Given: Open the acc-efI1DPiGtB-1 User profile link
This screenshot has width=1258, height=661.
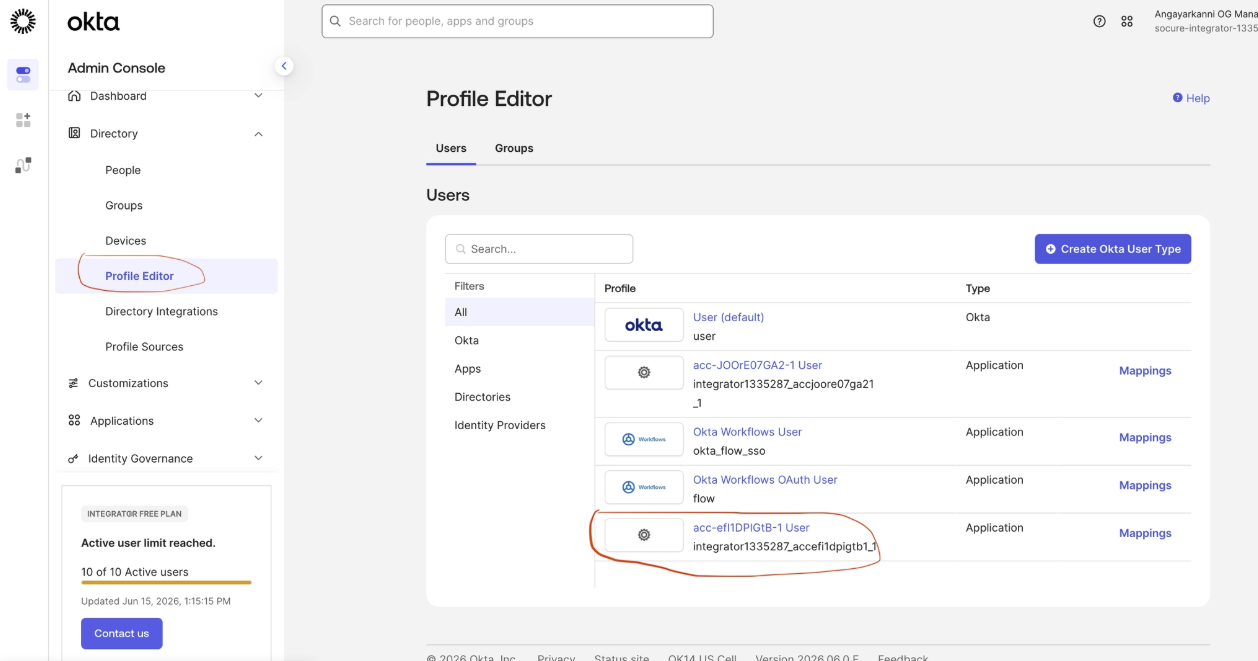Looking at the screenshot, I should (751, 528).
